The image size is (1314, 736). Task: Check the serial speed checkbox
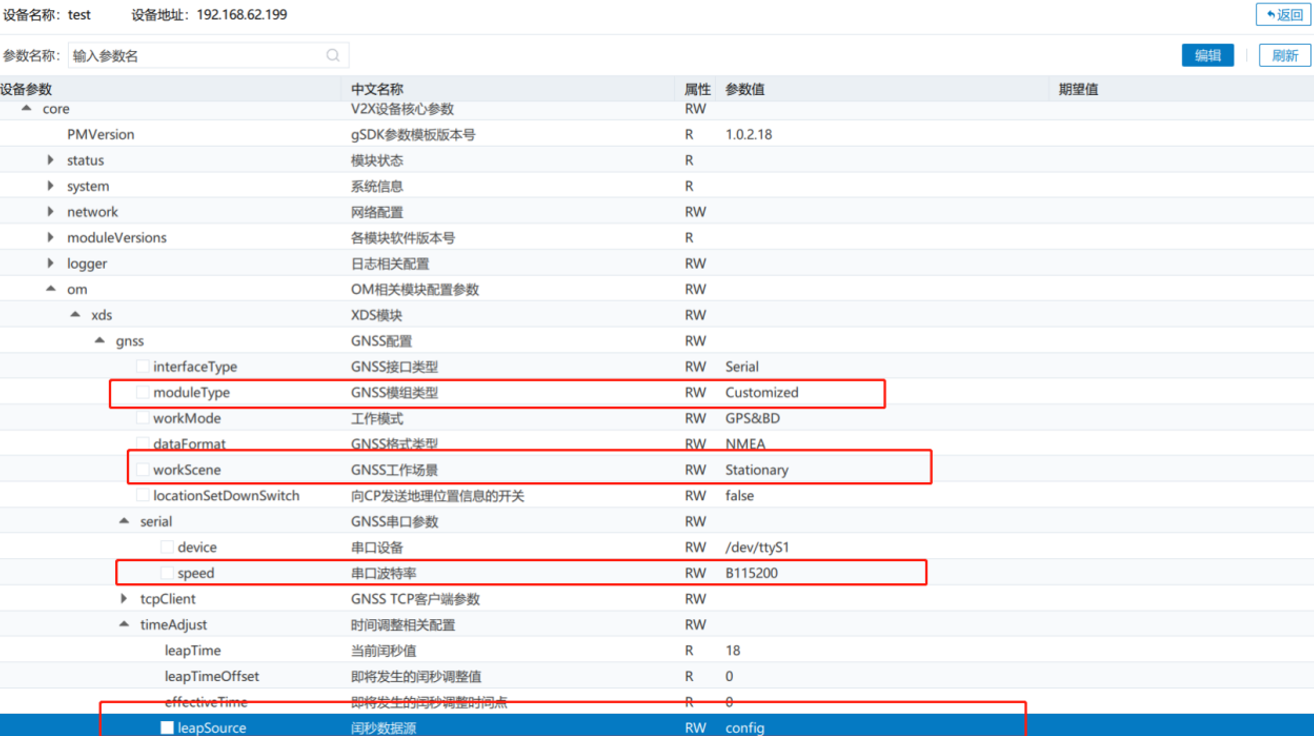(167, 573)
